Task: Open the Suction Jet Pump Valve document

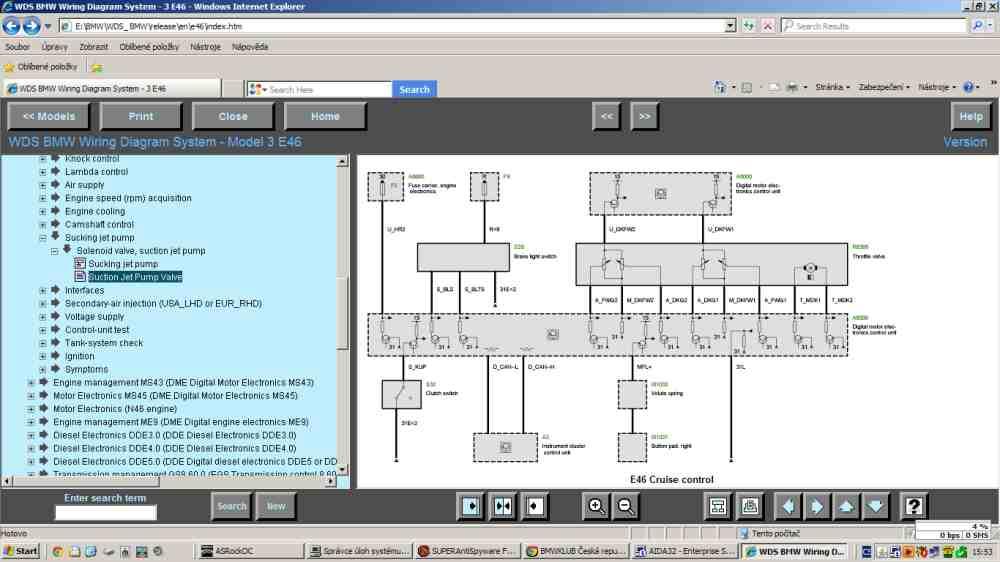Action: (135, 277)
